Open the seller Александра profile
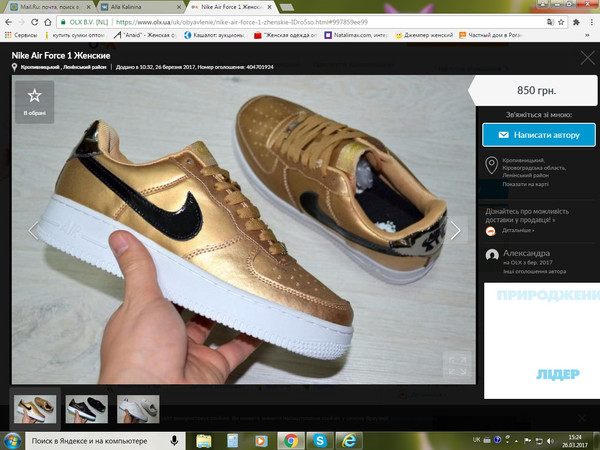Viewport: 600px width, 450px height. (526, 253)
